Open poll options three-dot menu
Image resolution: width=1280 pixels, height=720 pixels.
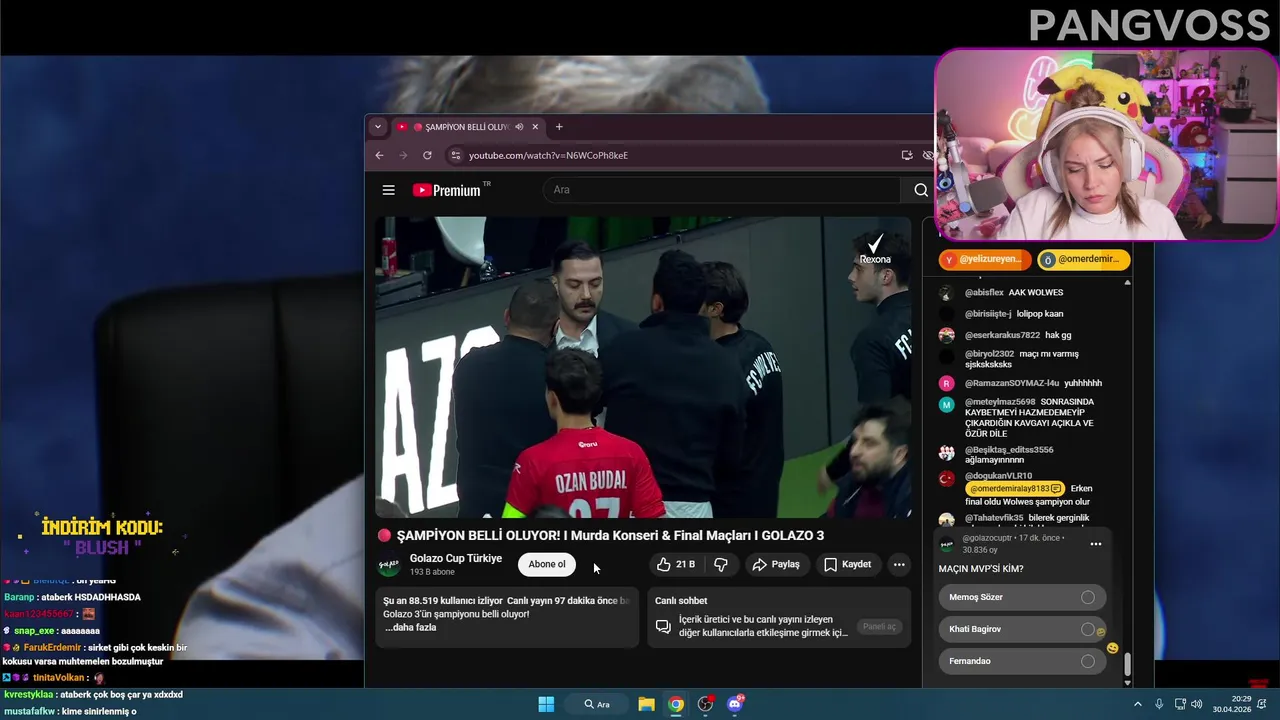pos(1096,544)
